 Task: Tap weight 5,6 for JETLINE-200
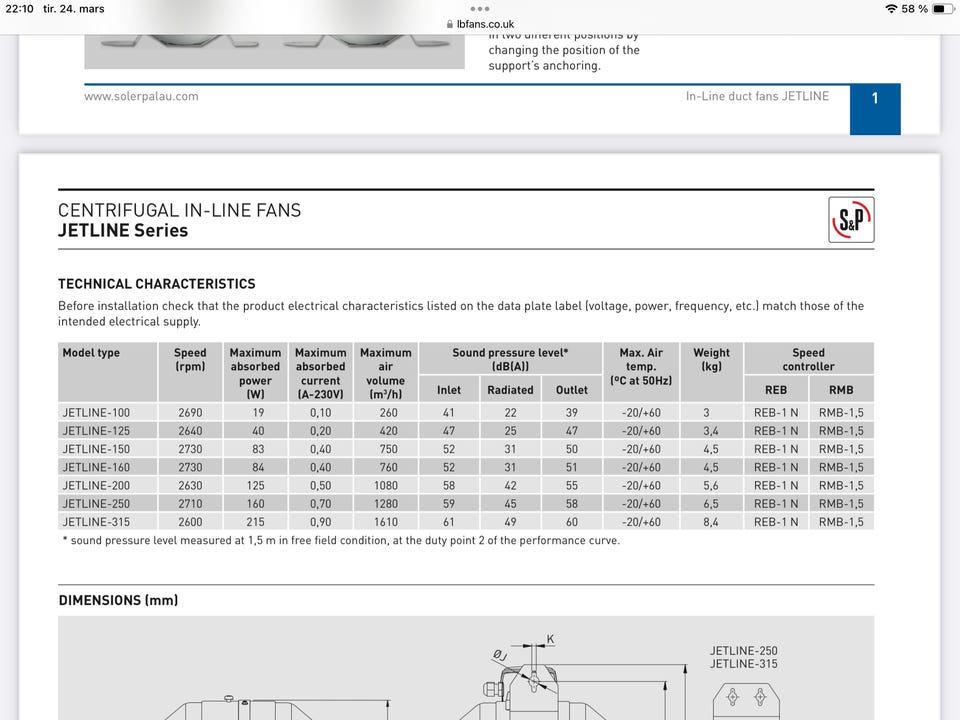[710, 486]
